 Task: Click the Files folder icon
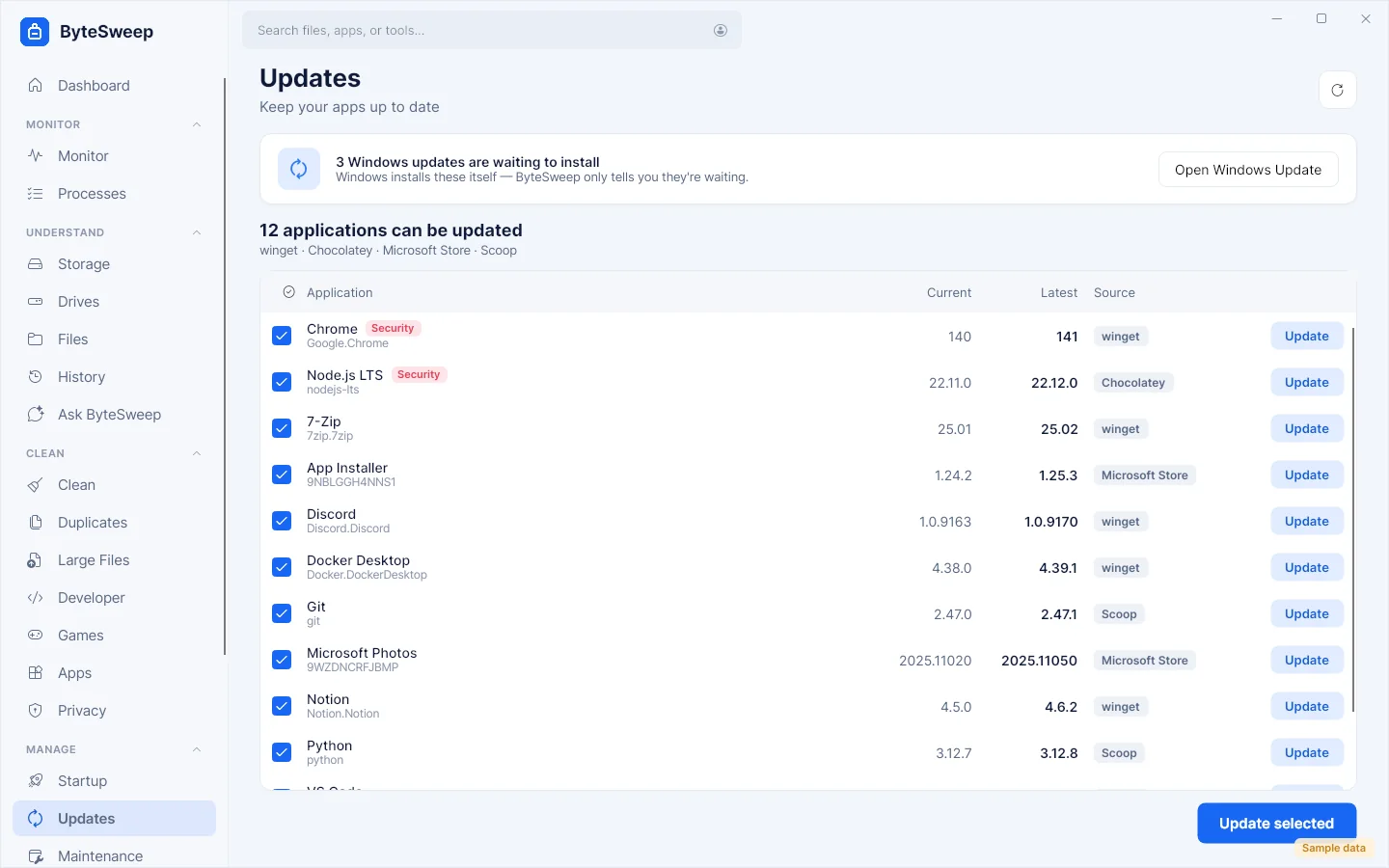(x=36, y=339)
